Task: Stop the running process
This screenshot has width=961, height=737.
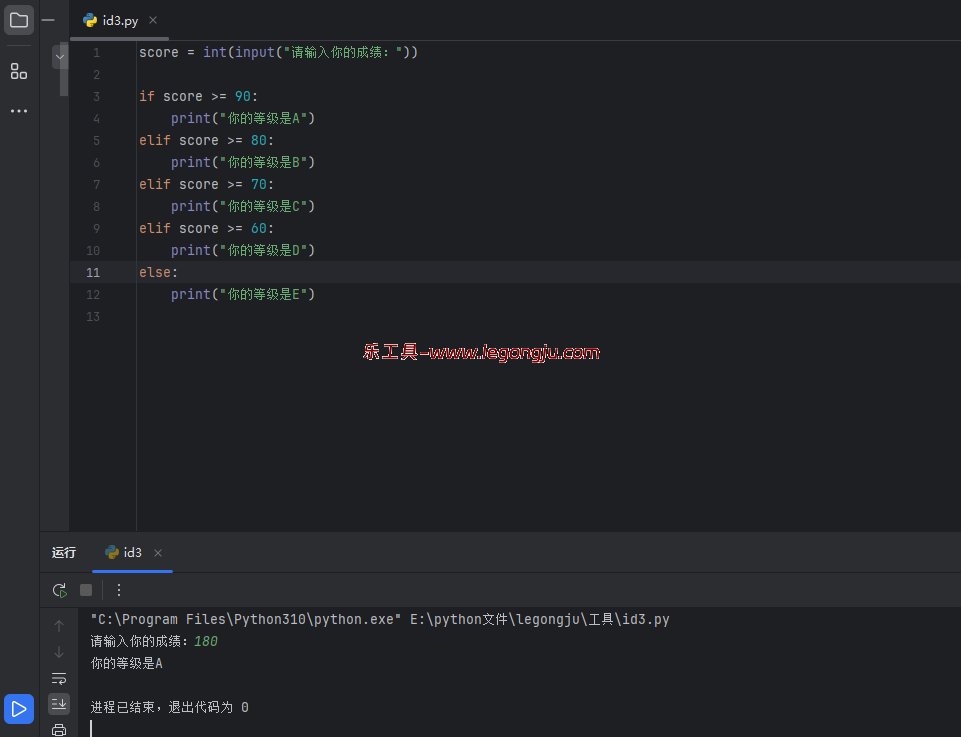Action: (86, 590)
